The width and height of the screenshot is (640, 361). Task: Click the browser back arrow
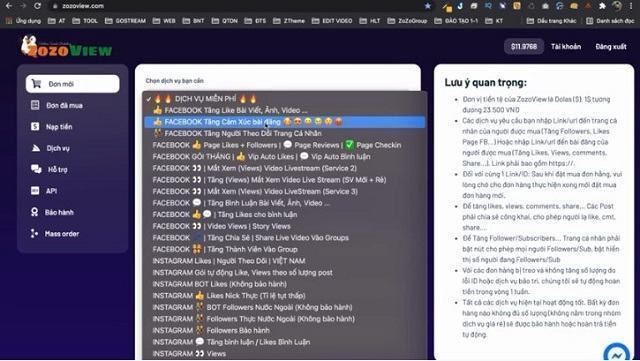9,6
